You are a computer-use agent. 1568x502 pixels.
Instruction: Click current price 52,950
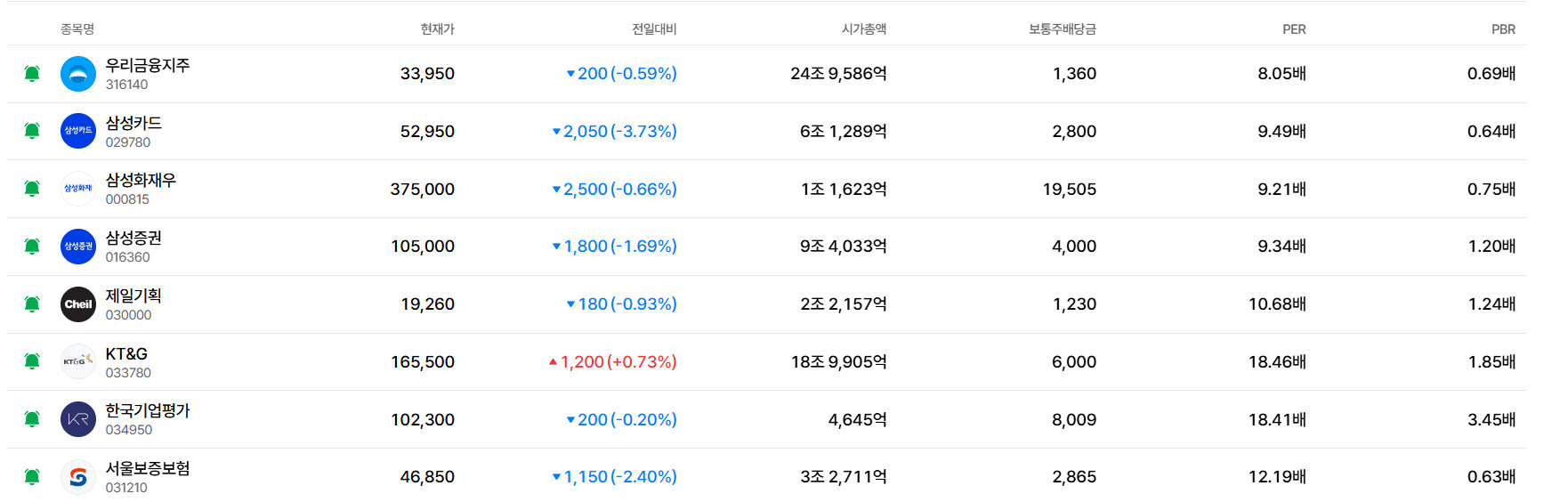click(x=427, y=132)
